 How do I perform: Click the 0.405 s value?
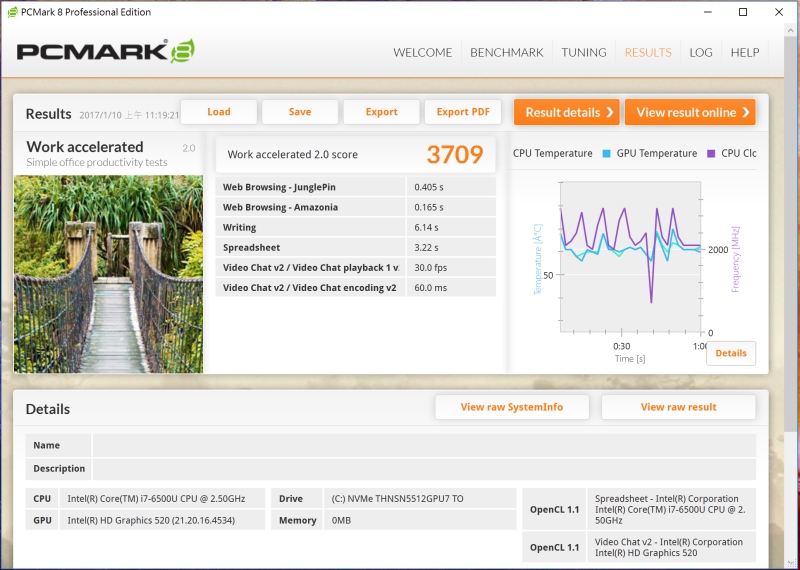pyautogui.click(x=429, y=187)
